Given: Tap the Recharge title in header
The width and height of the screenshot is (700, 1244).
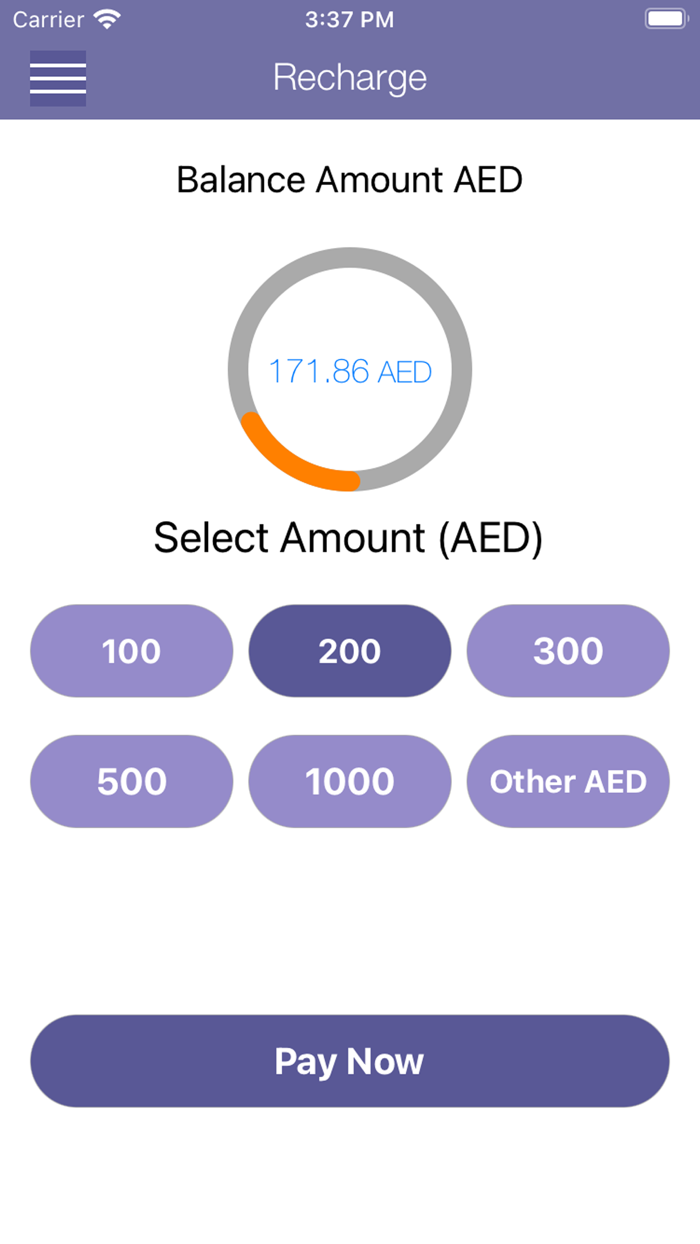Looking at the screenshot, I should click(349, 77).
